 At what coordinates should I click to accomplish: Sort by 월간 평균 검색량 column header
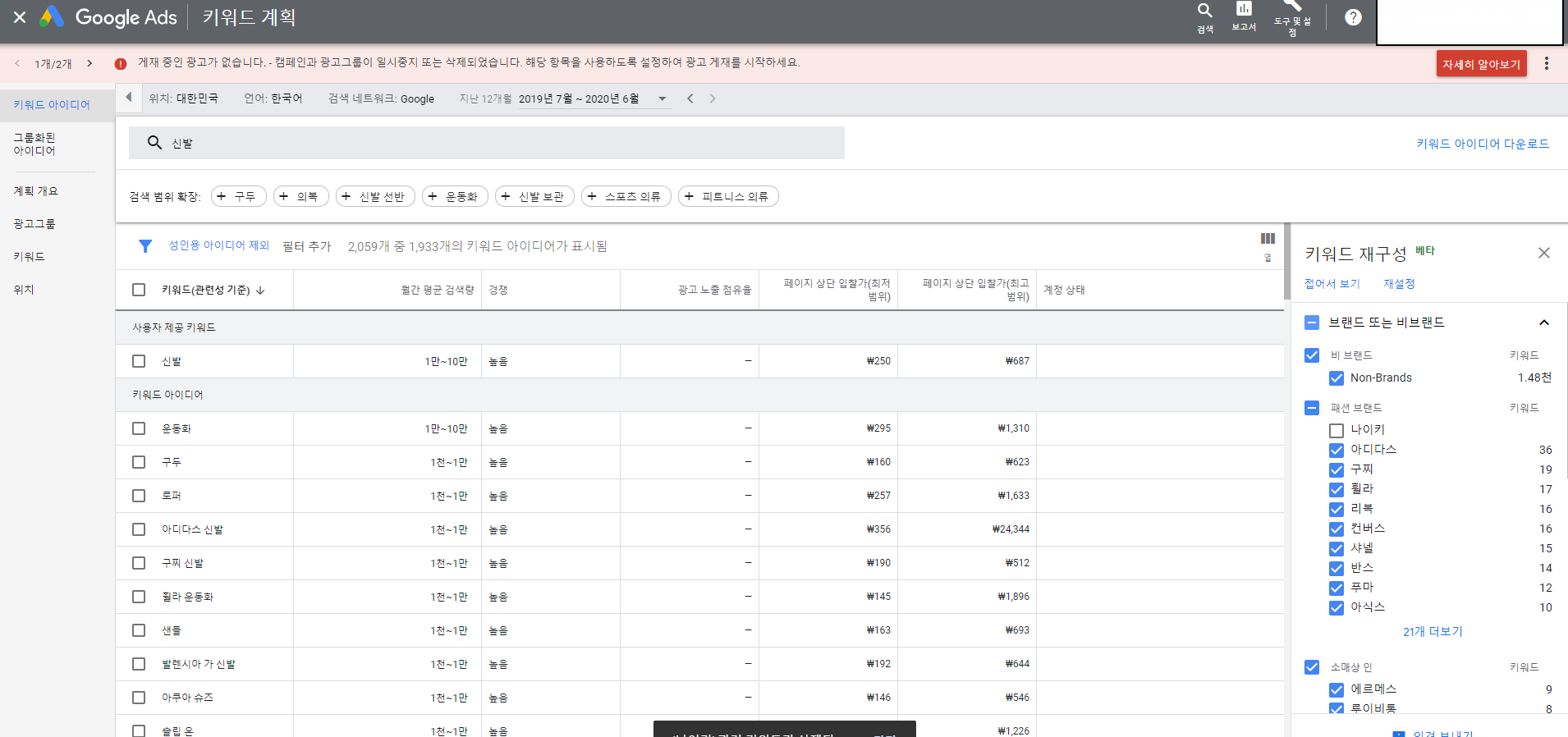click(437, 290)
